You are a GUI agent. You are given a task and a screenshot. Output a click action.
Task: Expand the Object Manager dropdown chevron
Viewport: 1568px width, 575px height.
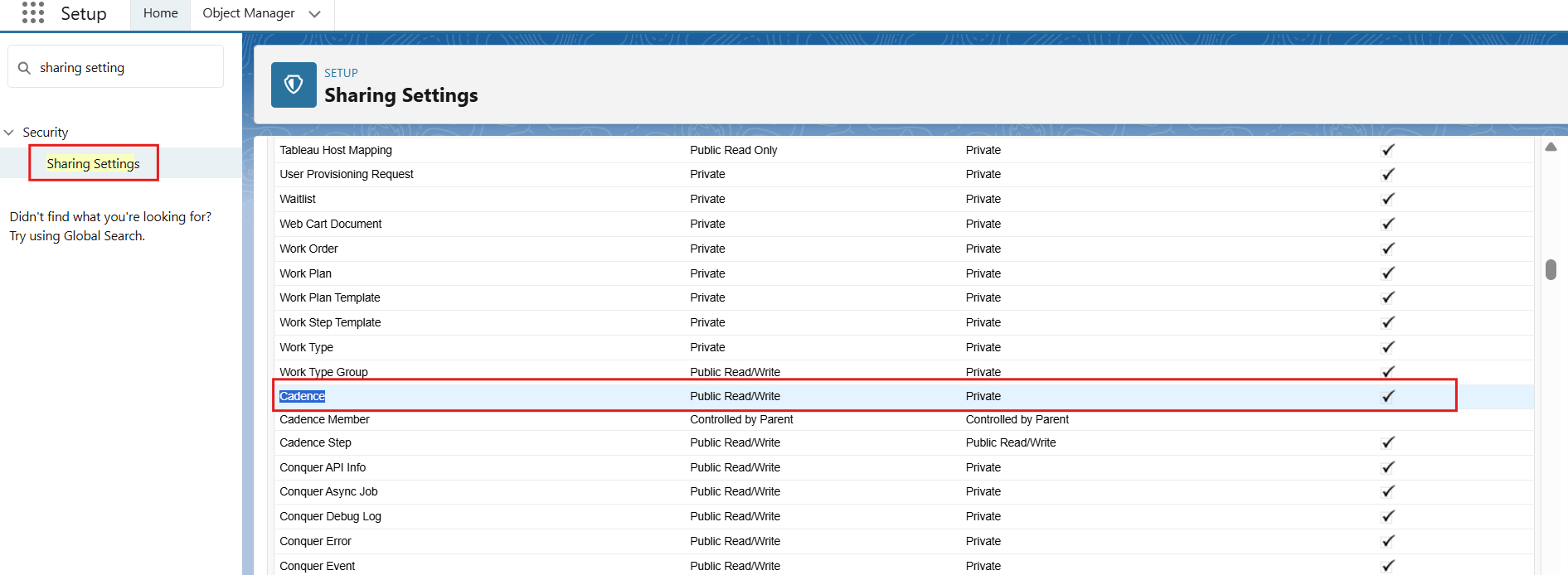[x=314, y=14]
